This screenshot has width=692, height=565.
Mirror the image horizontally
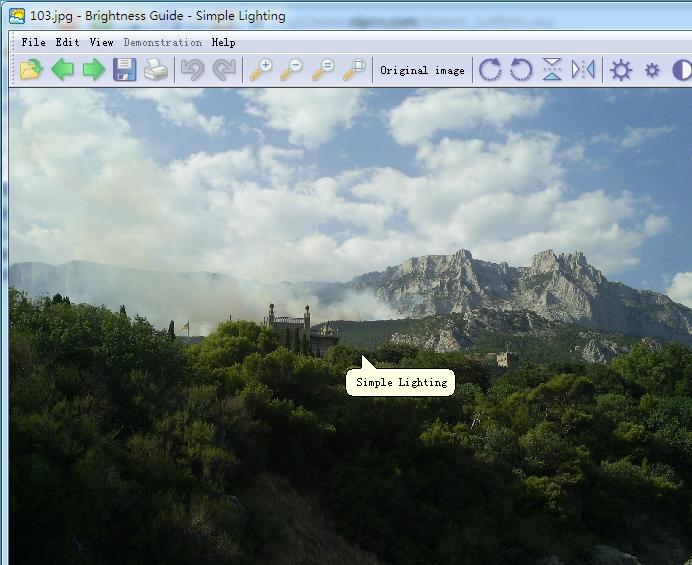[583, 70]
